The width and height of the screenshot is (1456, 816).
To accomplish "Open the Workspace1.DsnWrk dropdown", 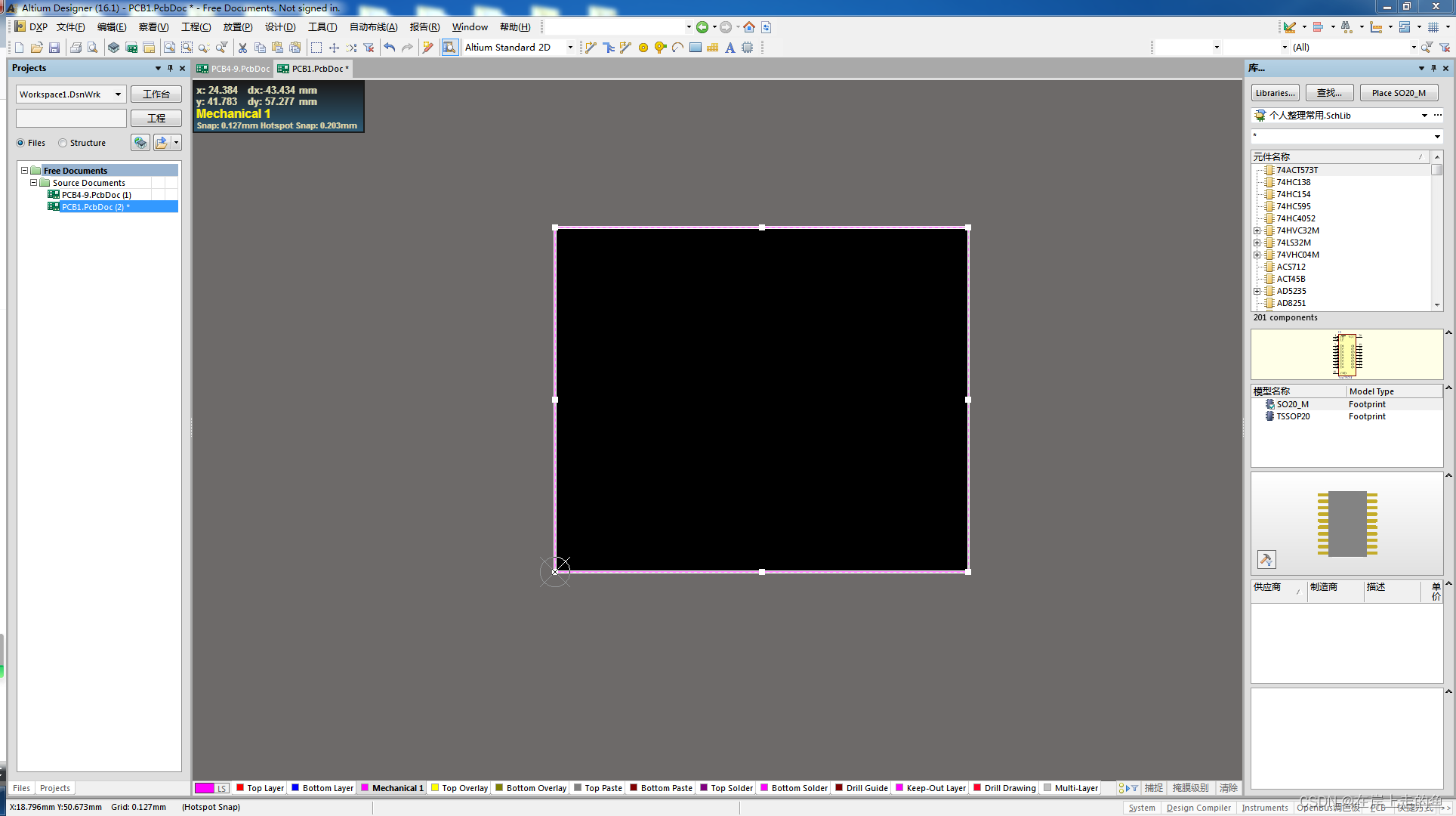I will [x=118, y=94].
